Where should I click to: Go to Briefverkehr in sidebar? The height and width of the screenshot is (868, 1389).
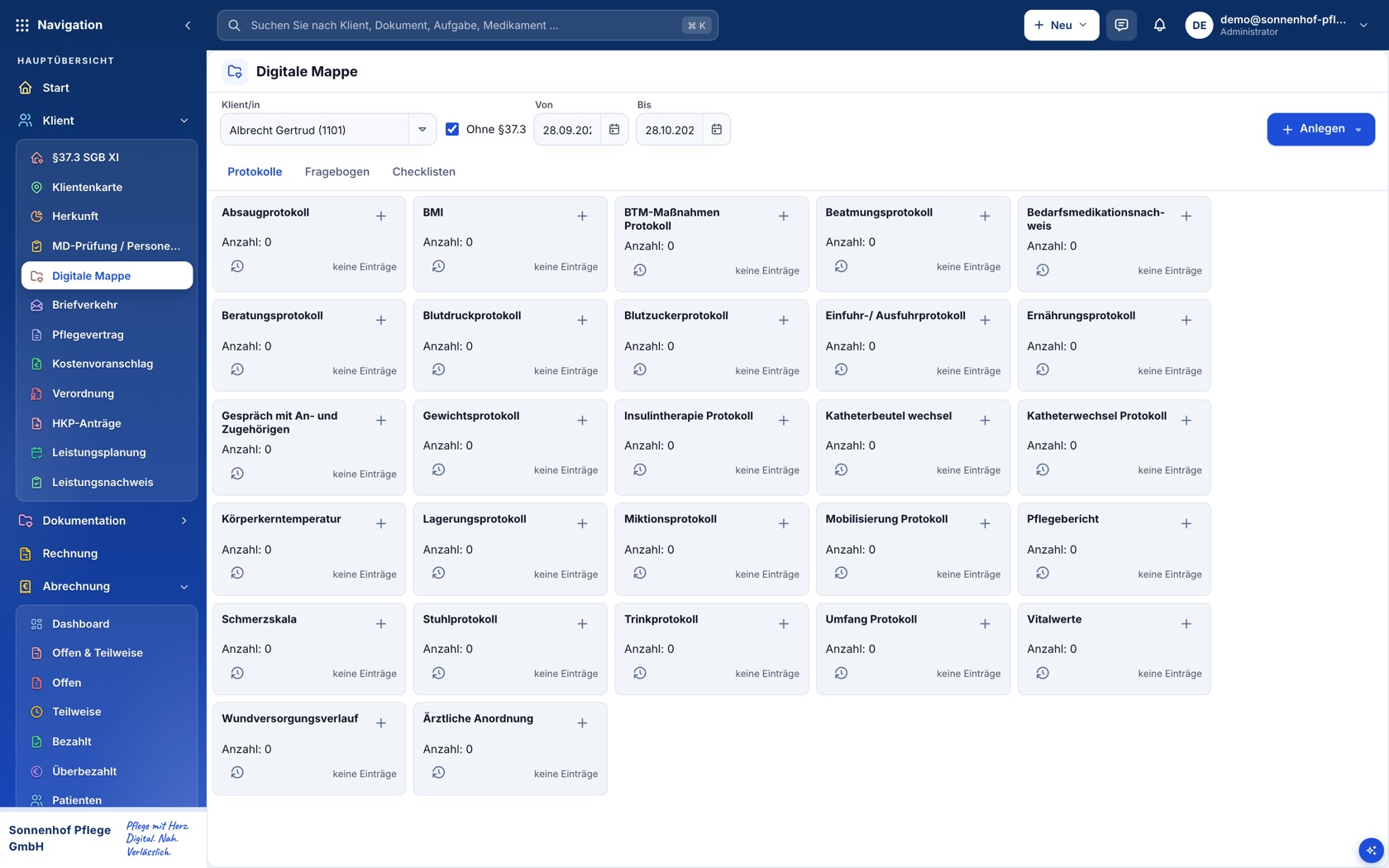(107, 305)
